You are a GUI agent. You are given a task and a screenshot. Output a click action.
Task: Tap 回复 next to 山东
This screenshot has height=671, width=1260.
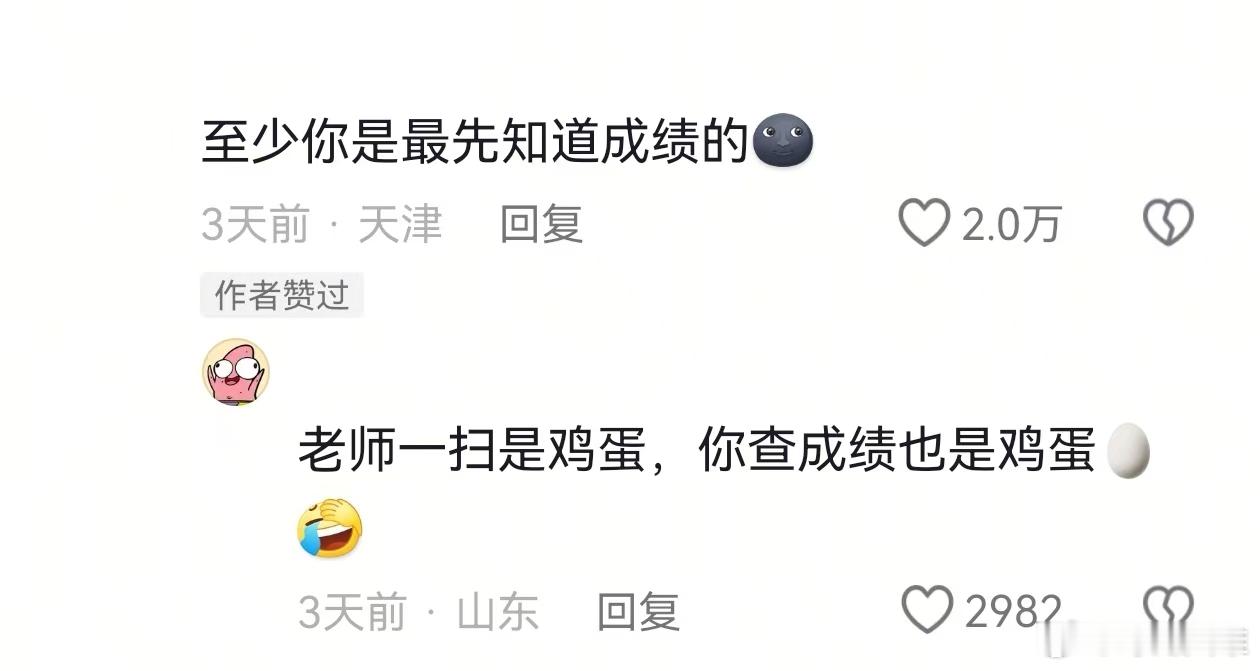(638, 611)
